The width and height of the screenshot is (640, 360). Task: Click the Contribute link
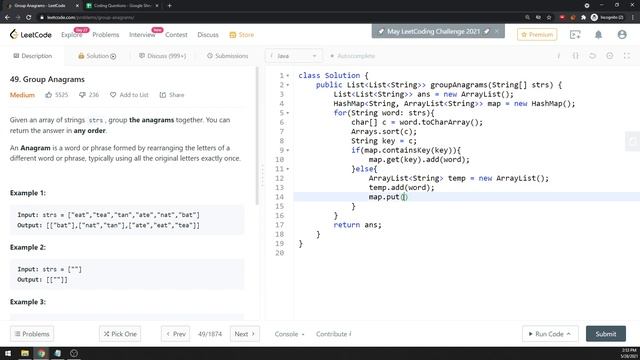click(333, 334)
